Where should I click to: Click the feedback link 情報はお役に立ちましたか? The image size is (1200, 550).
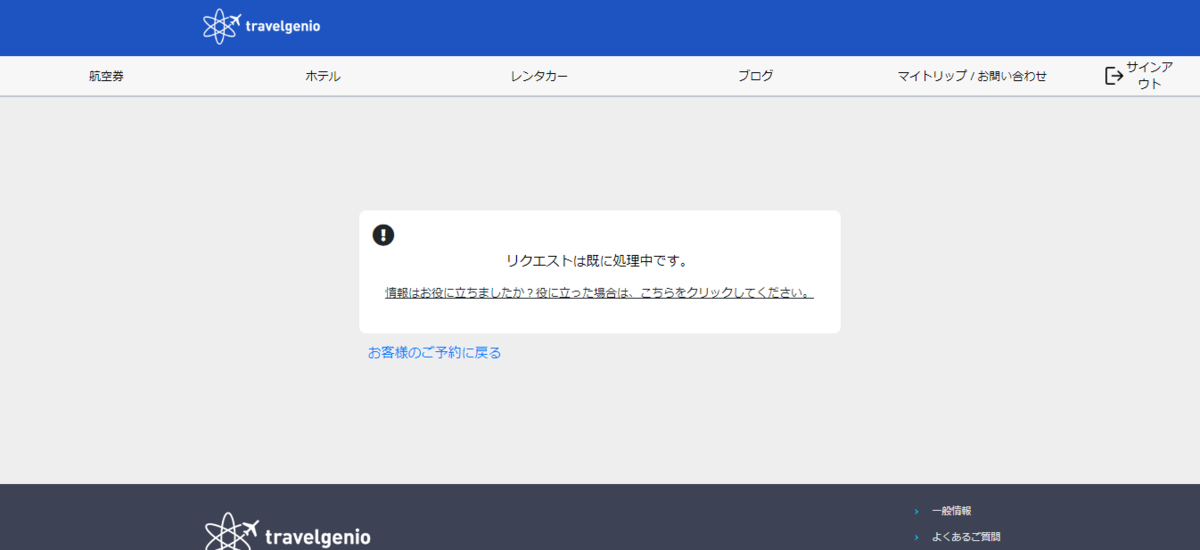(599, 293)
